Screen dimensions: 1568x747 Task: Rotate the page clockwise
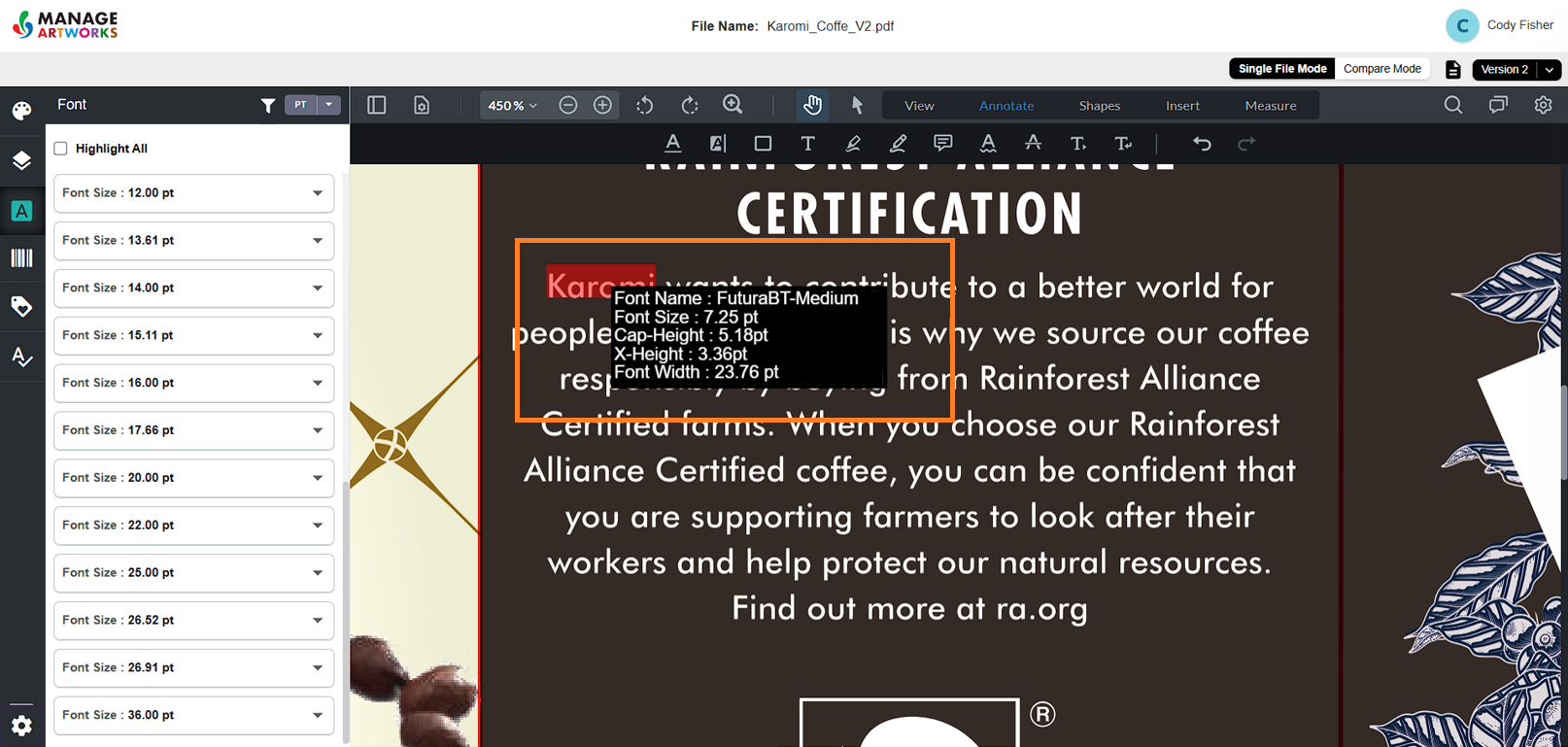690,105
